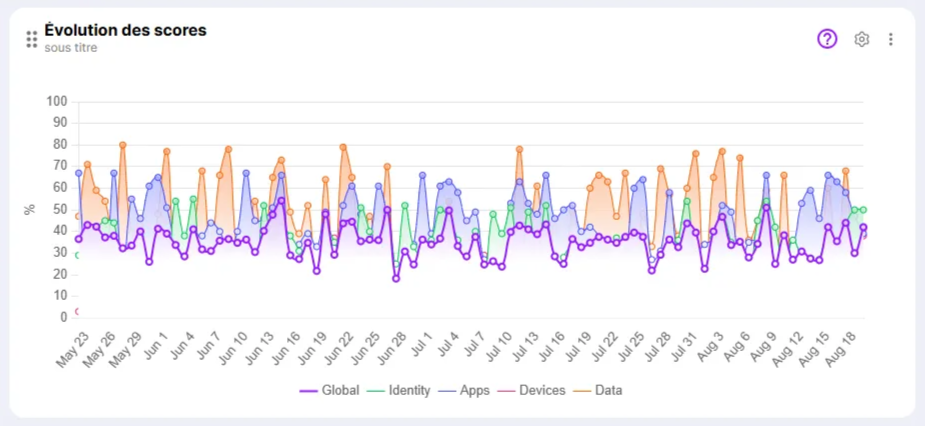
Task: Toggle the Devices series legend entry
Action: (x=542, y=390)
